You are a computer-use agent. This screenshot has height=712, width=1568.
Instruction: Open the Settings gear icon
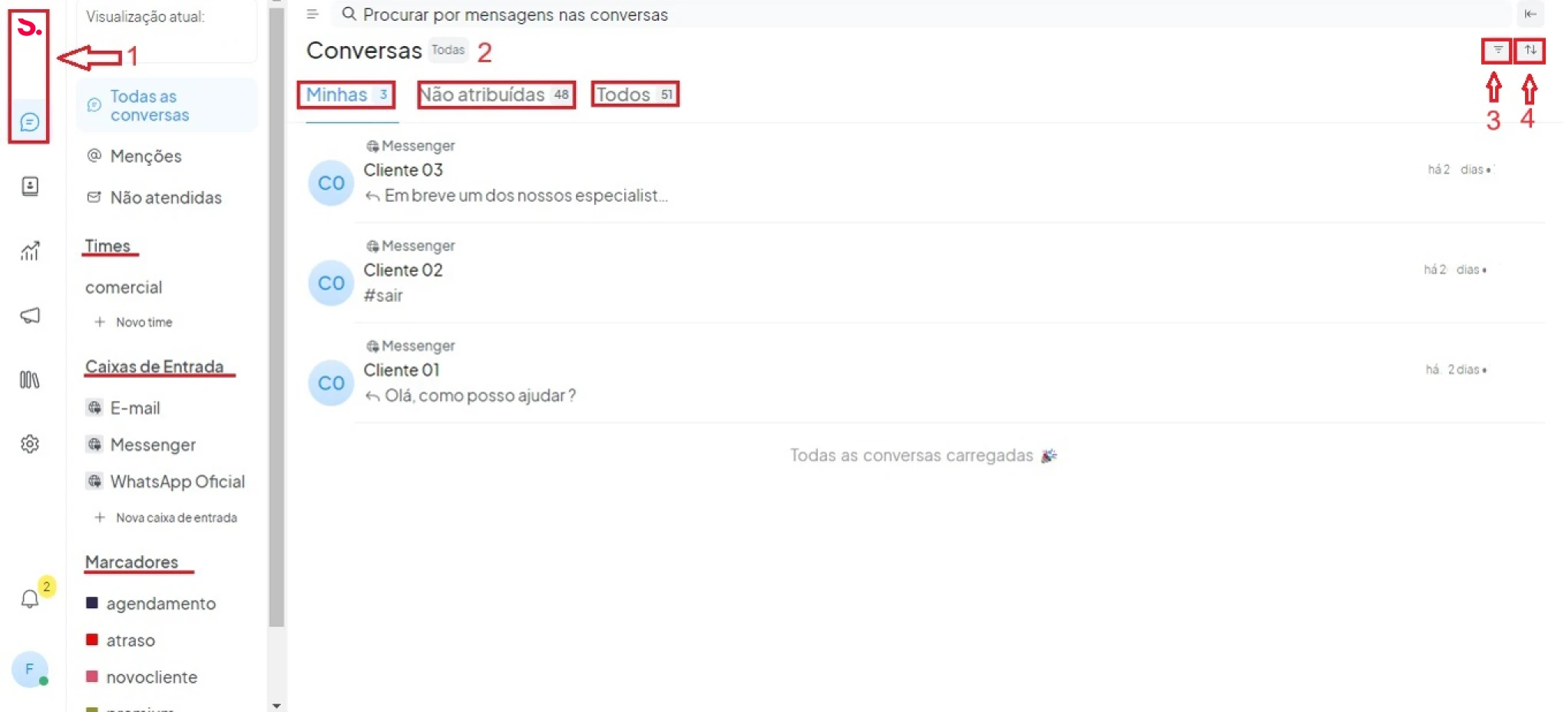[x=30, y=444]
